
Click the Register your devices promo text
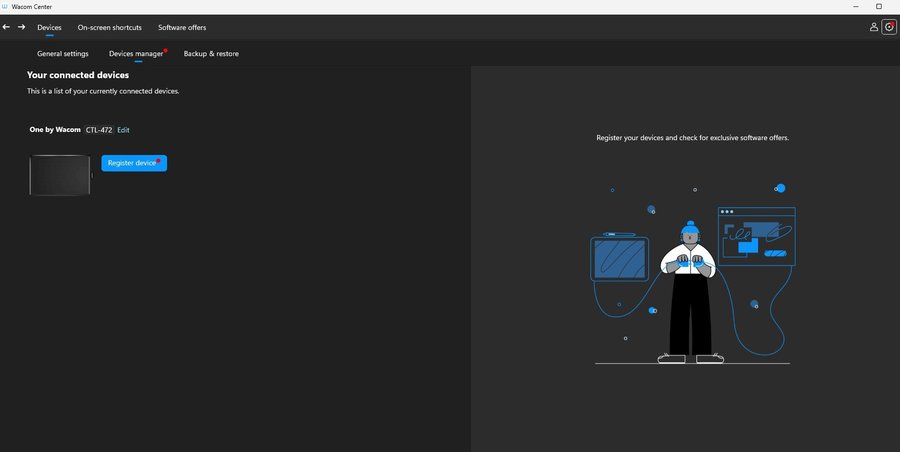point(692,137)
